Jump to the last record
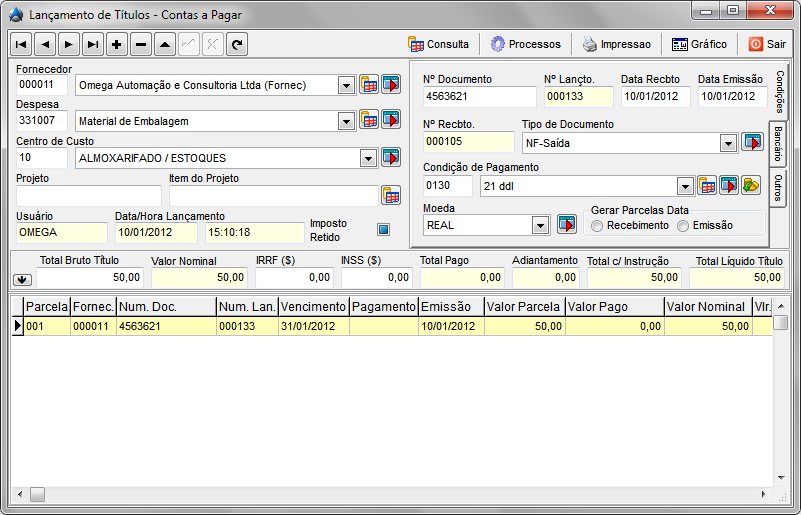 (93, 44)
